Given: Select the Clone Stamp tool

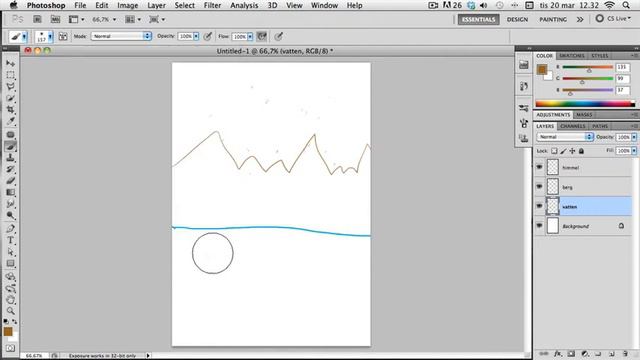Looking at the screenshot, I should [11, 158].
